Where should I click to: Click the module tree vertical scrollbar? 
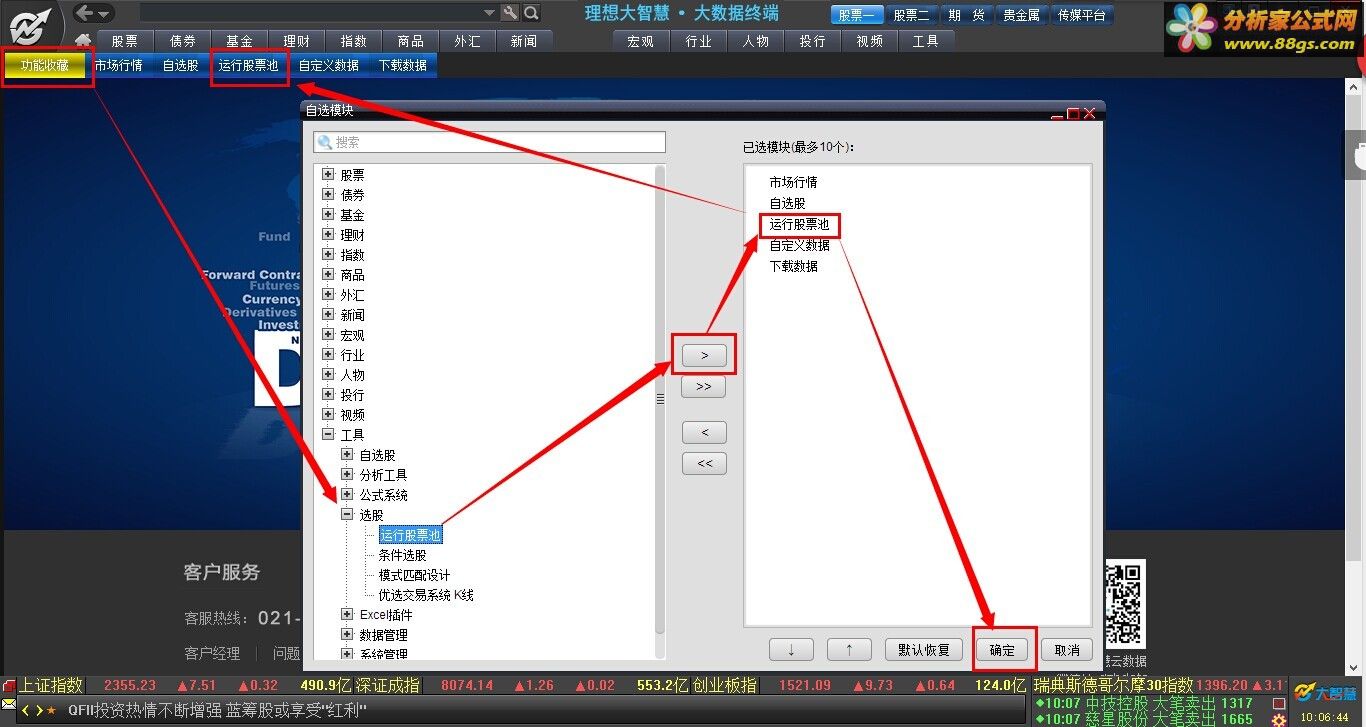(x=660, y=398)
